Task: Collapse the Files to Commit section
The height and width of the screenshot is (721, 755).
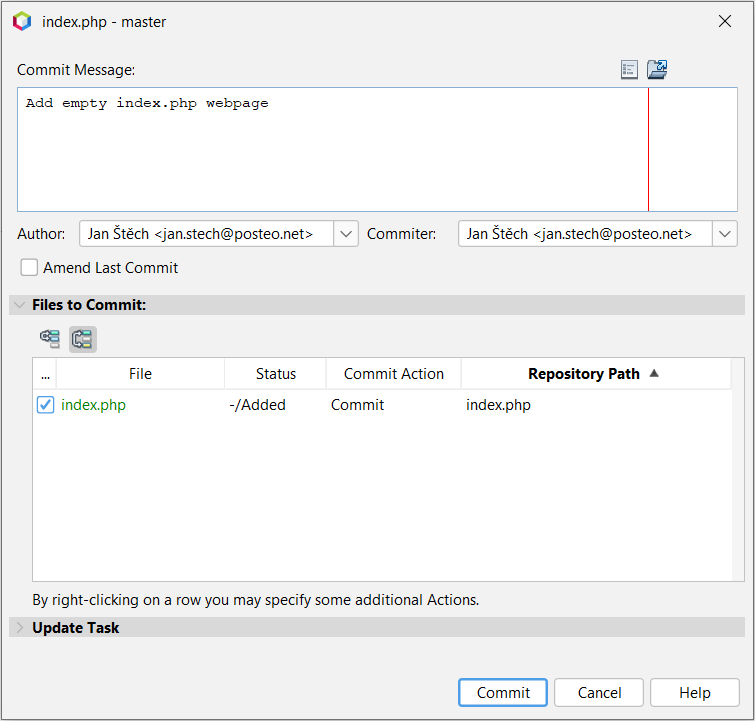Action: [x=20, y=305]
